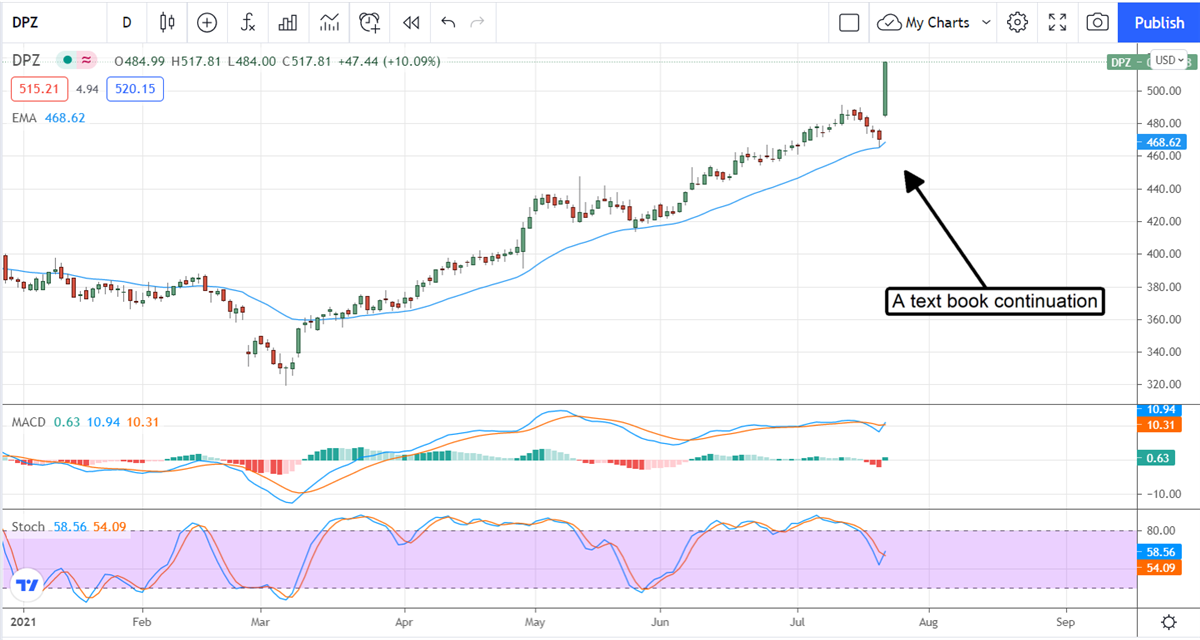The width and height of the screenshot is (1200, 640).
Task: Expand the My Charts dropdown arrow
Action: pyautogui.click(x=986, y=22)
